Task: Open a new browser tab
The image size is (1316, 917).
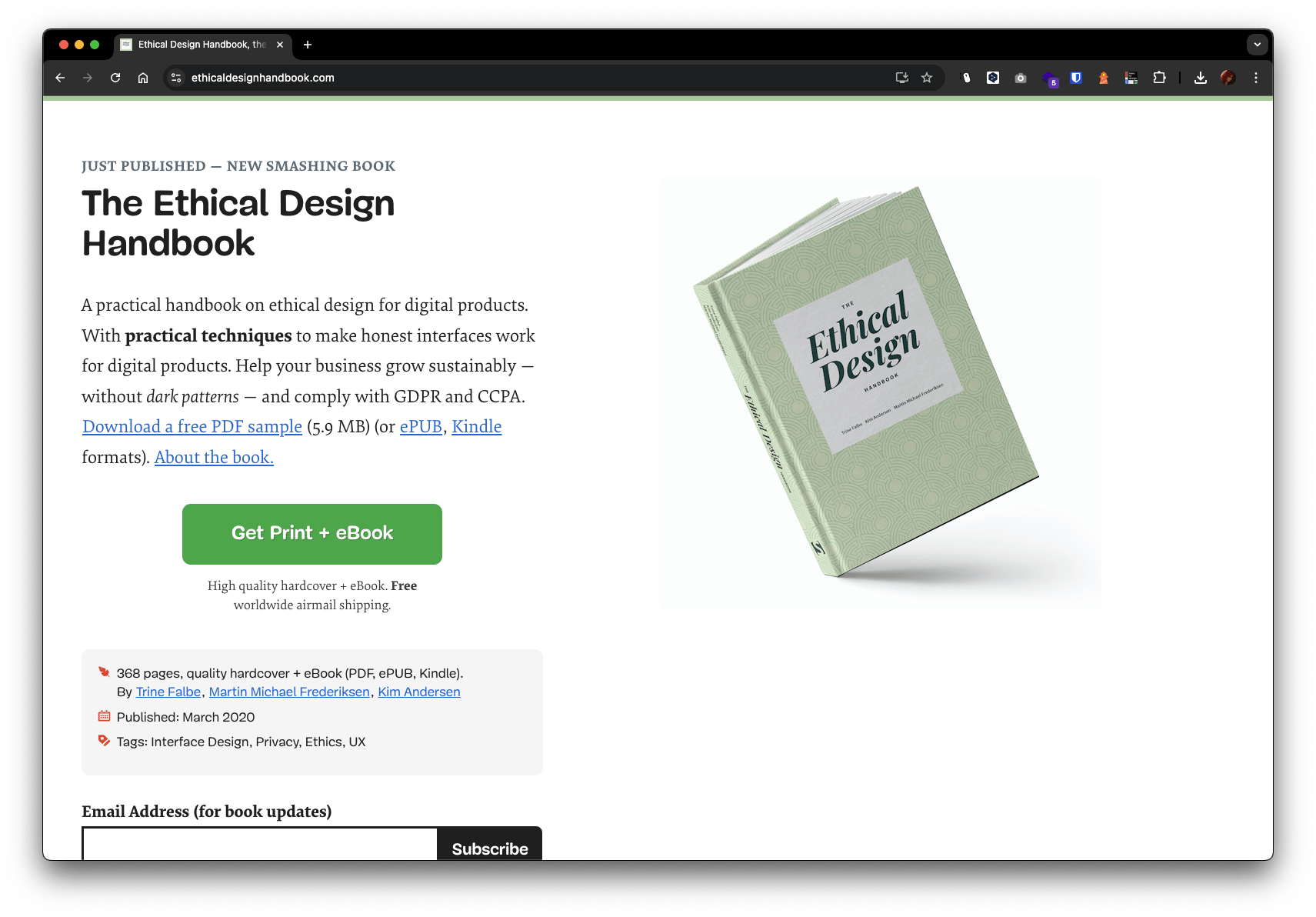Action: (x=308, y=45)
